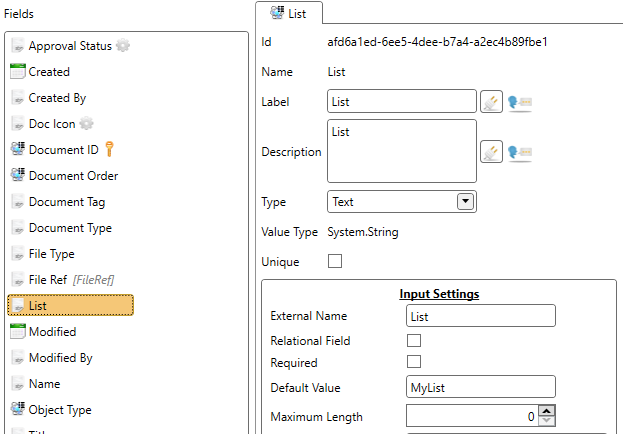Toggle the Unique checkbox
Viewport: 623px width, 434px height.
point(335,262)
